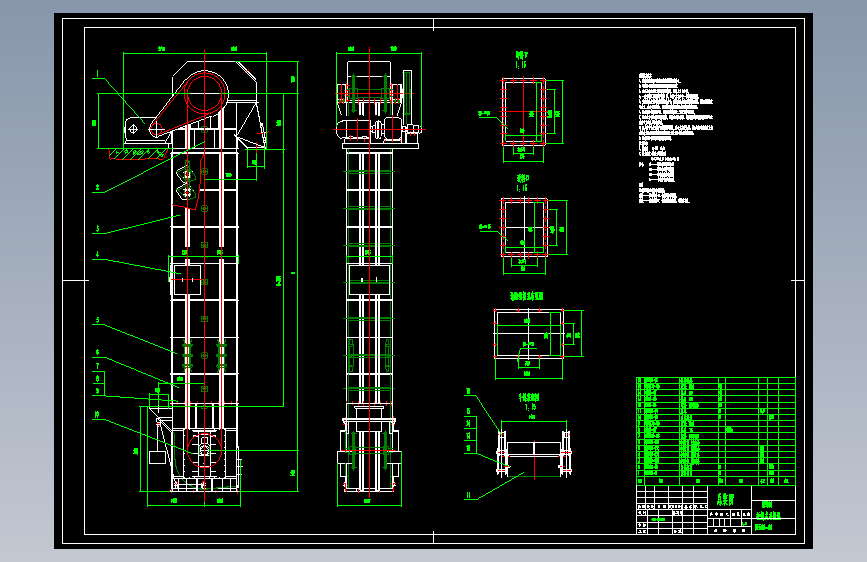Select the red hatched foundation block
The image size is (867, 562).
coord(139,153)
